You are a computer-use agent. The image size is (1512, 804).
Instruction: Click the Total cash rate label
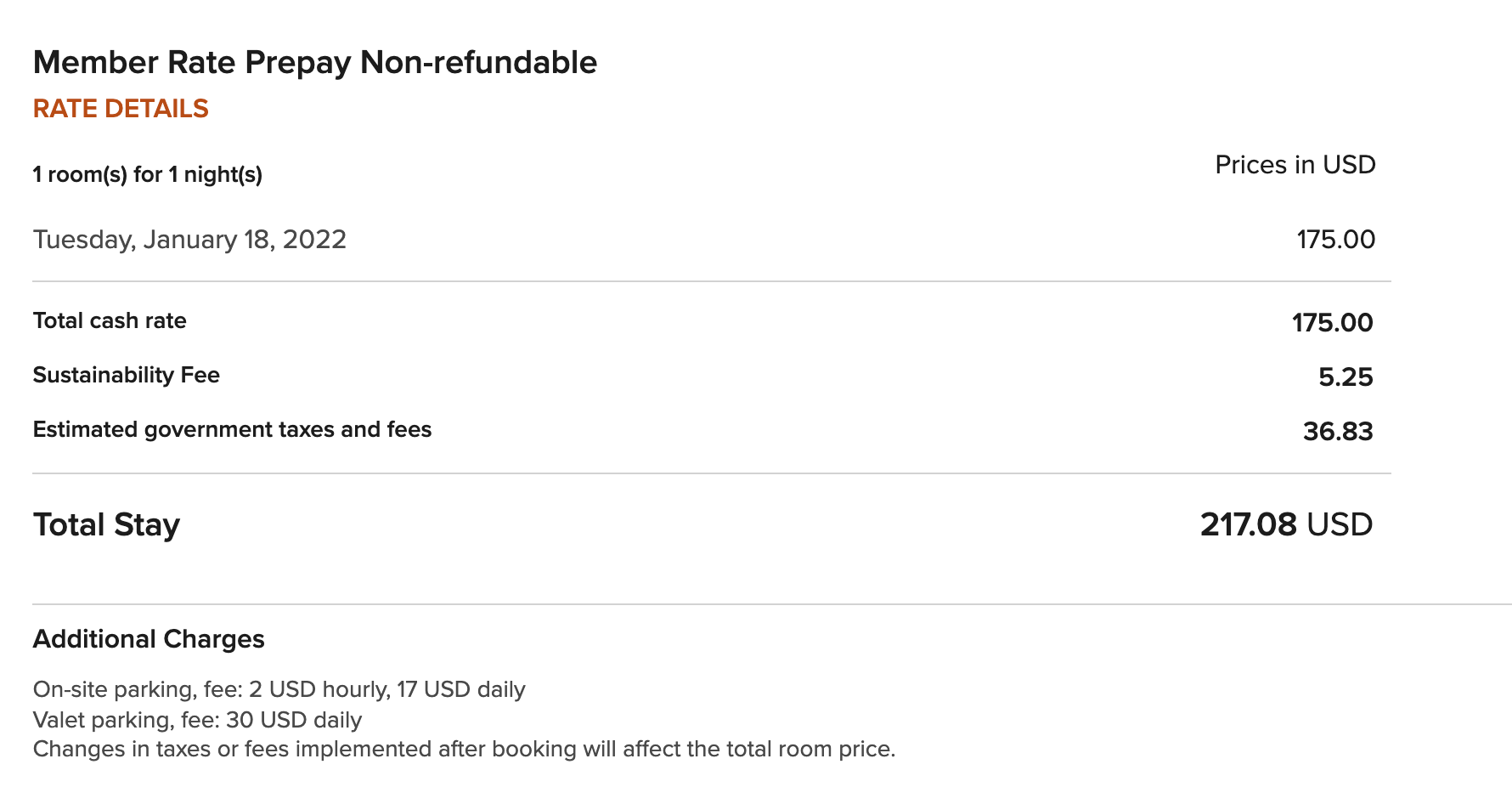[x=110, y=321]
